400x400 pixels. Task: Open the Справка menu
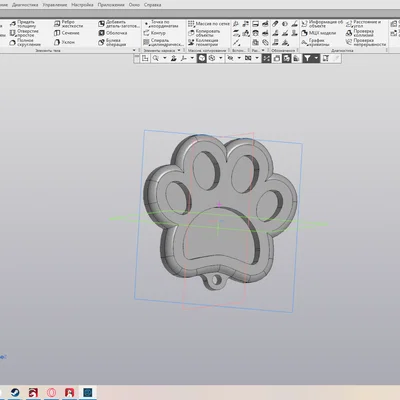[x=153, y=5]
